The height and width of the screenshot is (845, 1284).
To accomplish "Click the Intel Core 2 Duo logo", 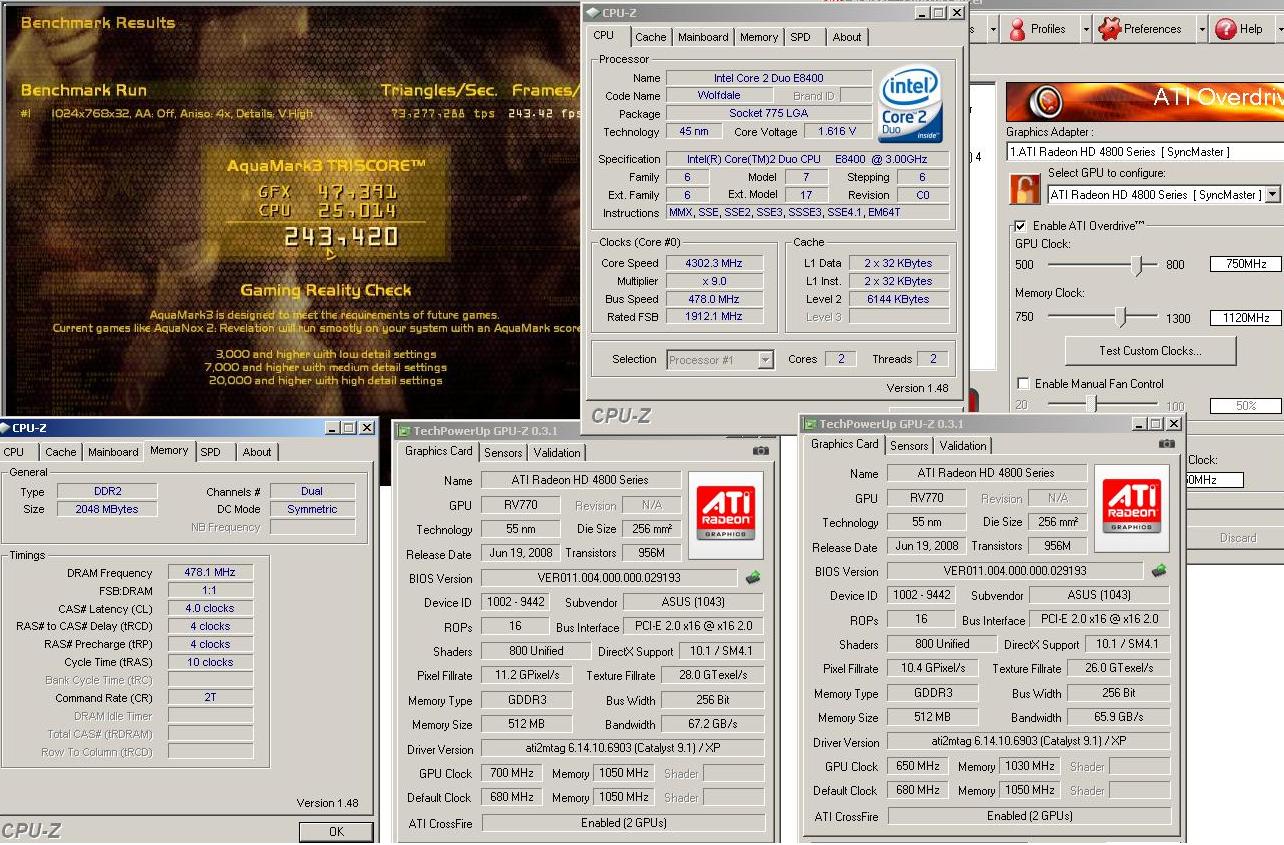I will [x=910, y=103].
